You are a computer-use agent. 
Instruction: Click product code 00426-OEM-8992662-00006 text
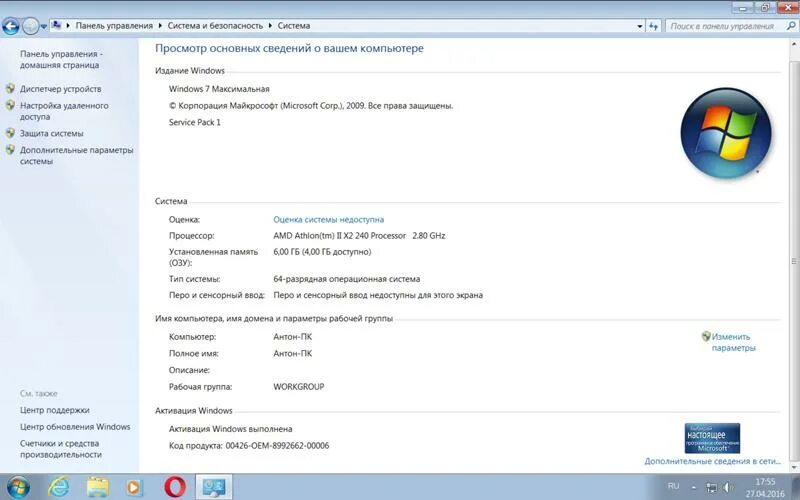click(278, 445)
